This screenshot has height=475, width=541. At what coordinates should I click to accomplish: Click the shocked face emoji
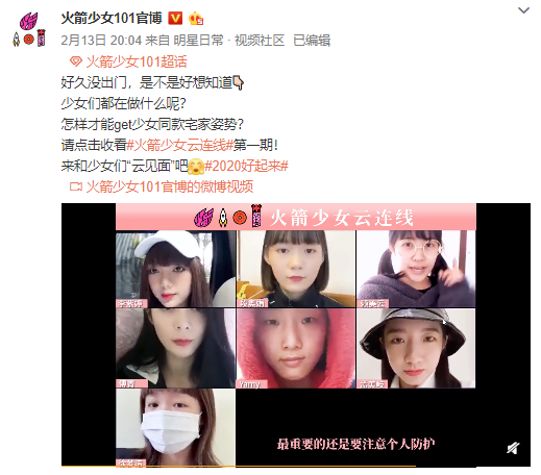point(196,167)
